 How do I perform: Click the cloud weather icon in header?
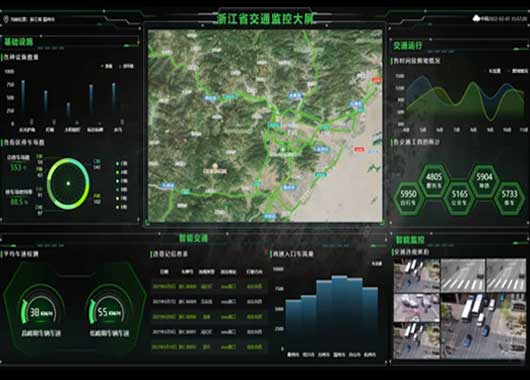pyautogui.click(x=477, y=18)
